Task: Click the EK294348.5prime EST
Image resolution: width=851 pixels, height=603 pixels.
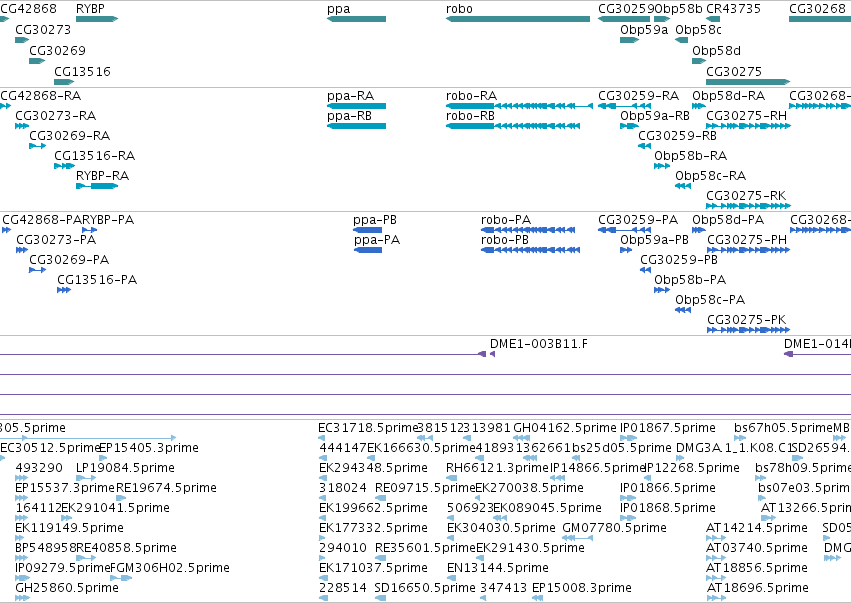Action: tap(322, 478)
